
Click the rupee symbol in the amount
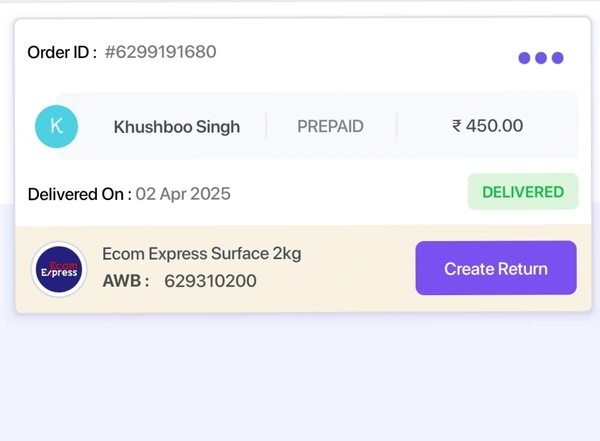[457, 127]
